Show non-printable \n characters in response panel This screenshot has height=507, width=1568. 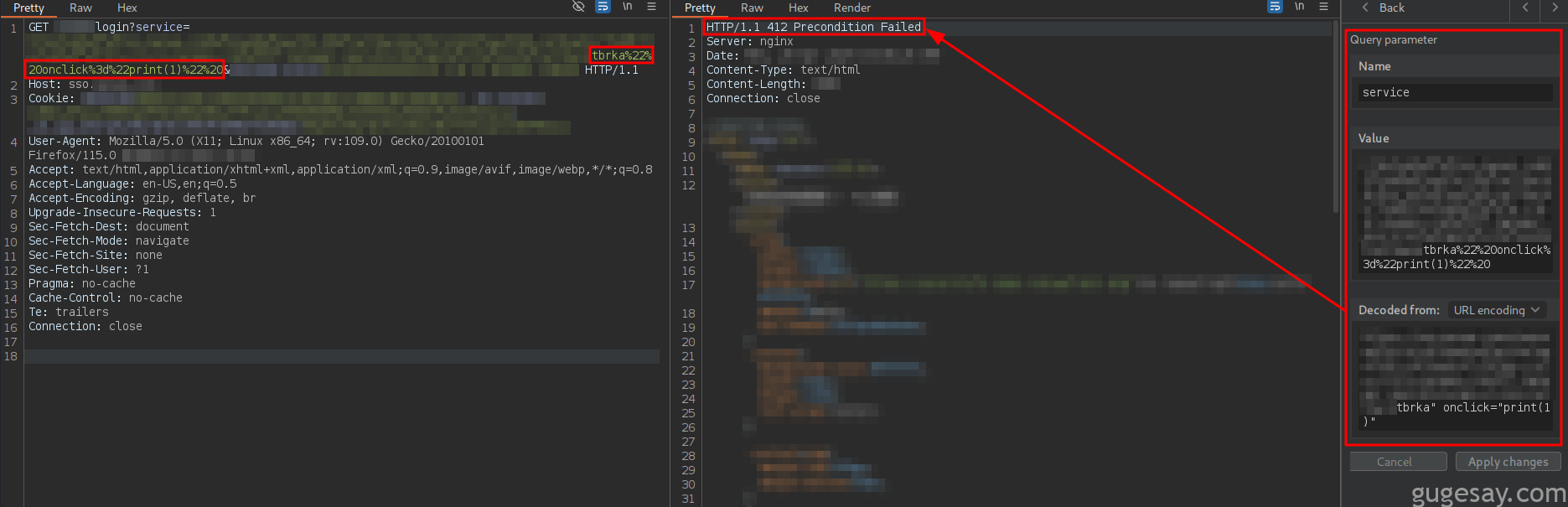point(1299,7)
